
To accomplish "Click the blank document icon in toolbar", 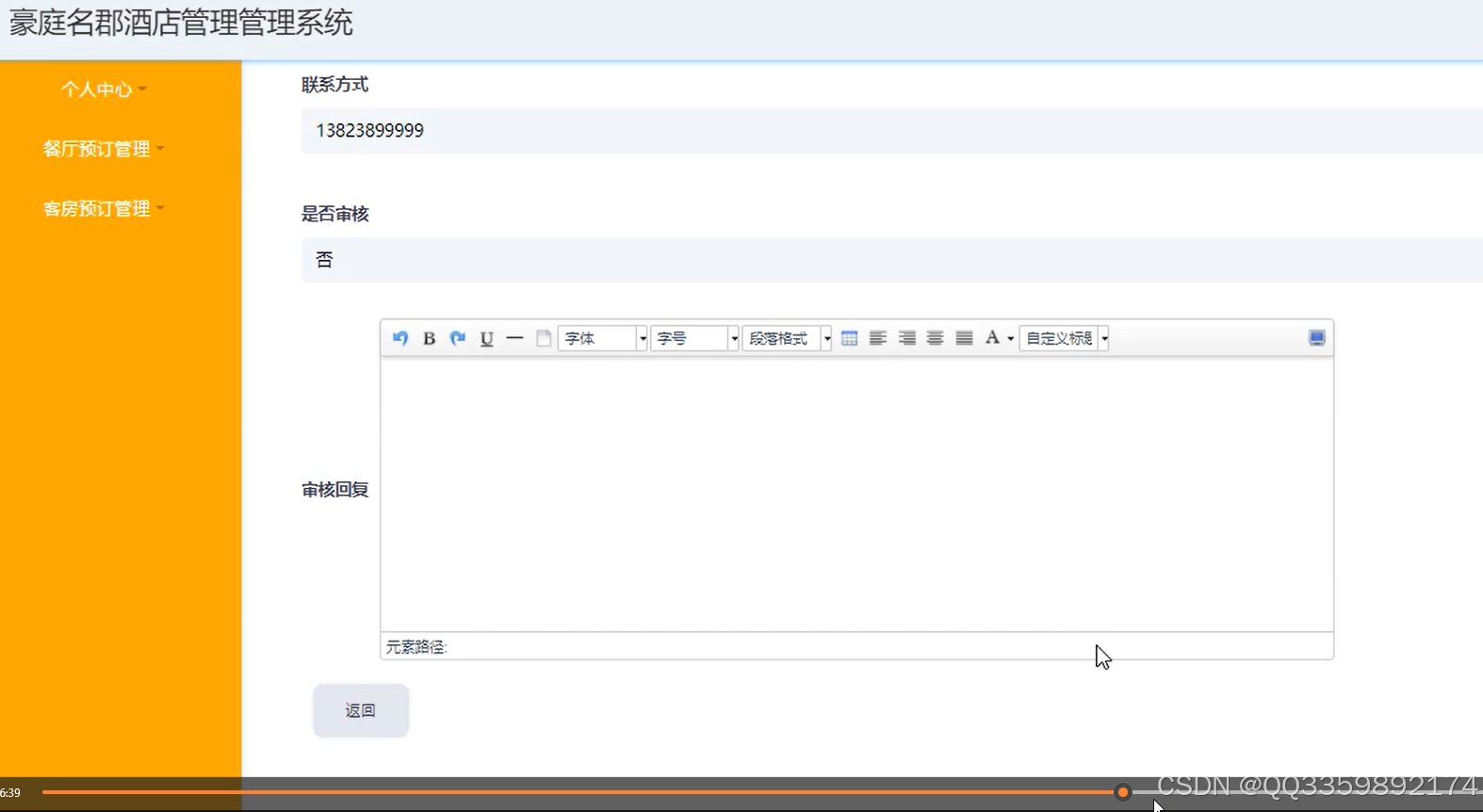I will [544, 338].
